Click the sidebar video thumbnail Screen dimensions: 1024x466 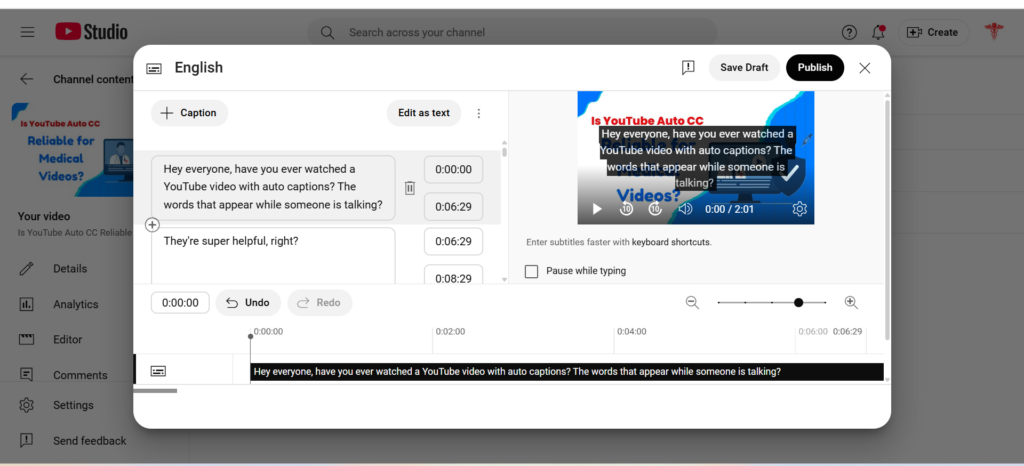coord(72,149)
